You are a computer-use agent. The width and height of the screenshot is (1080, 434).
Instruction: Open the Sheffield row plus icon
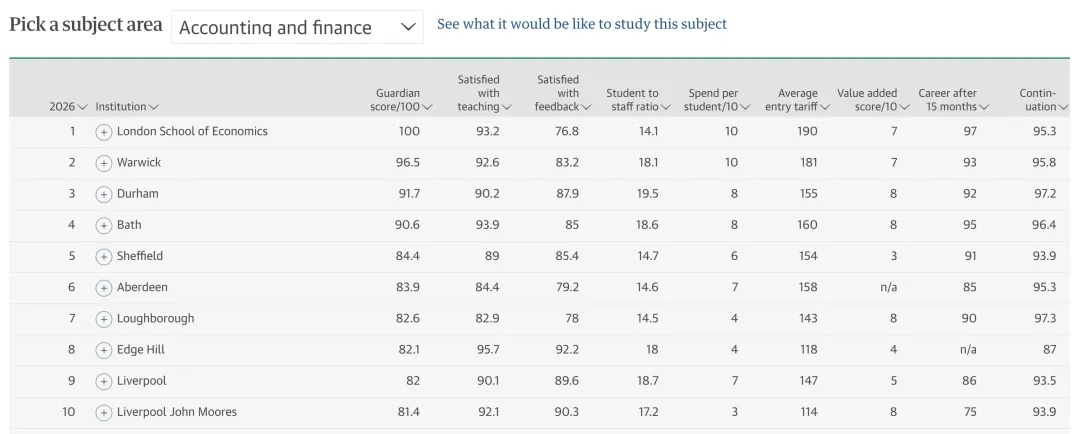tap(104, 257)
